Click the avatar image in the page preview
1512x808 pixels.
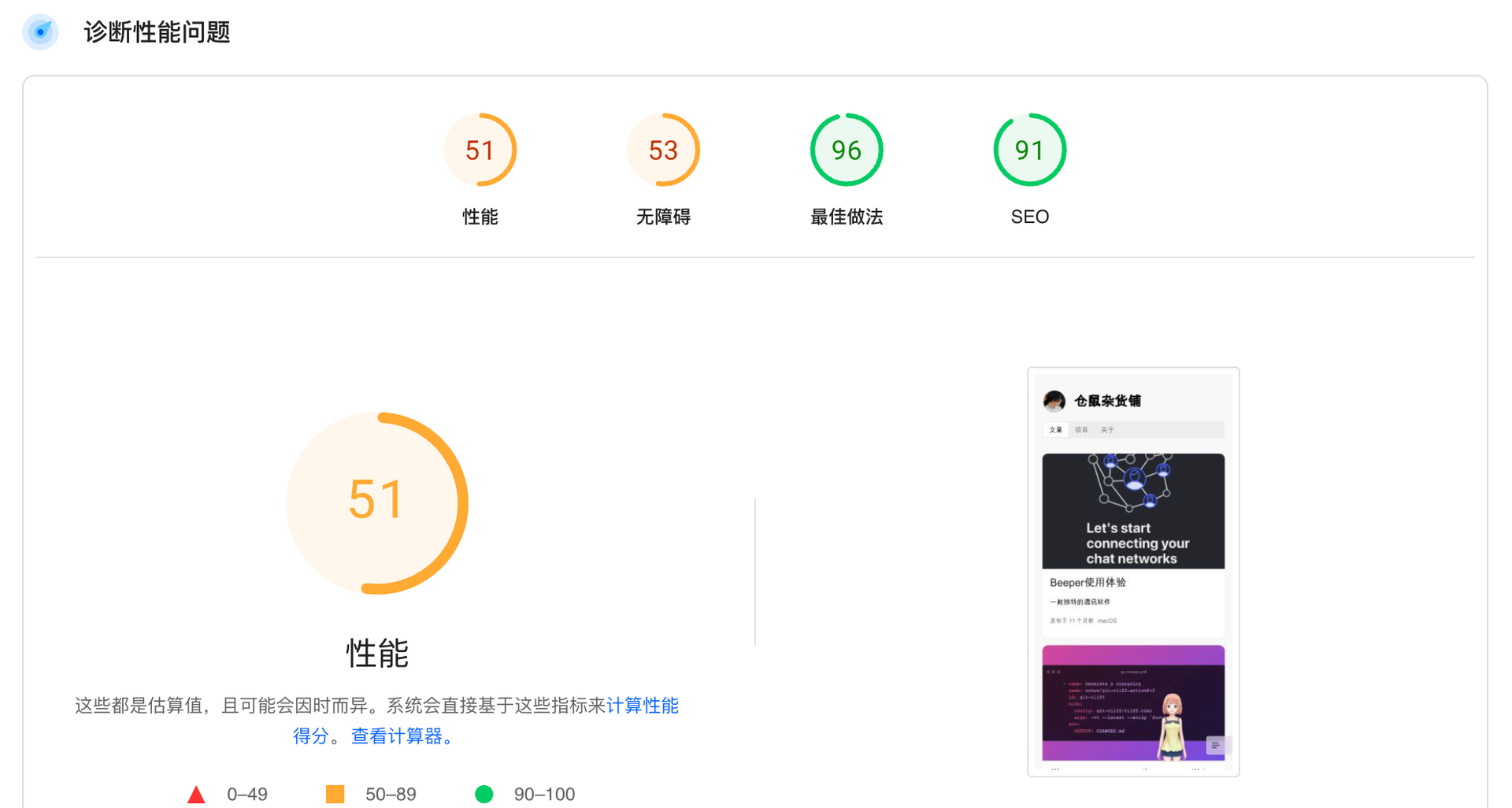click(x=1054, y=401)
